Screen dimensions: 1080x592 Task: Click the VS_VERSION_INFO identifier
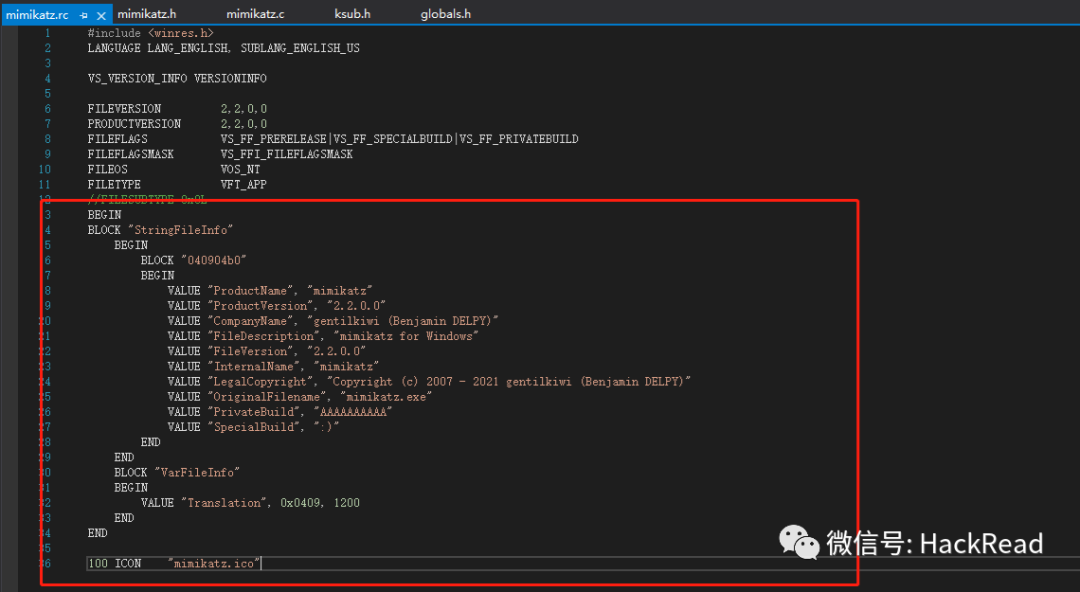pos(137,79)
